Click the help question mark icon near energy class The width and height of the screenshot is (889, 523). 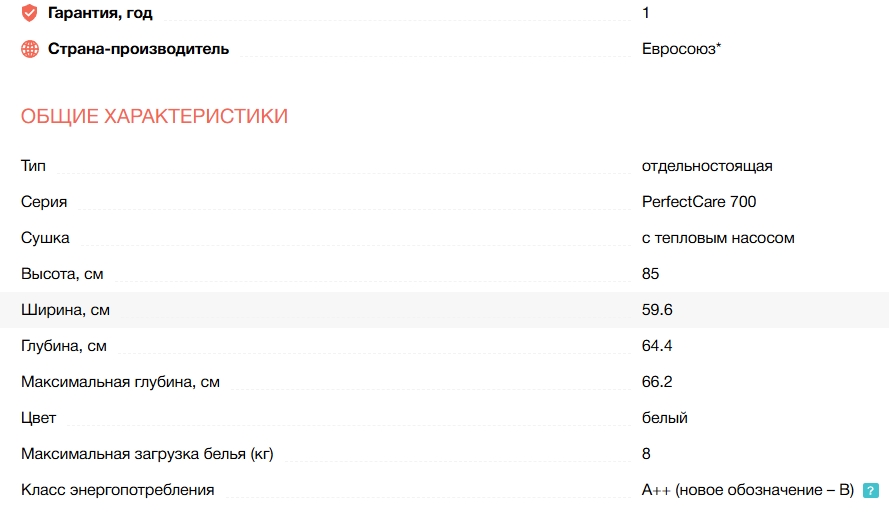click(871, 491)
